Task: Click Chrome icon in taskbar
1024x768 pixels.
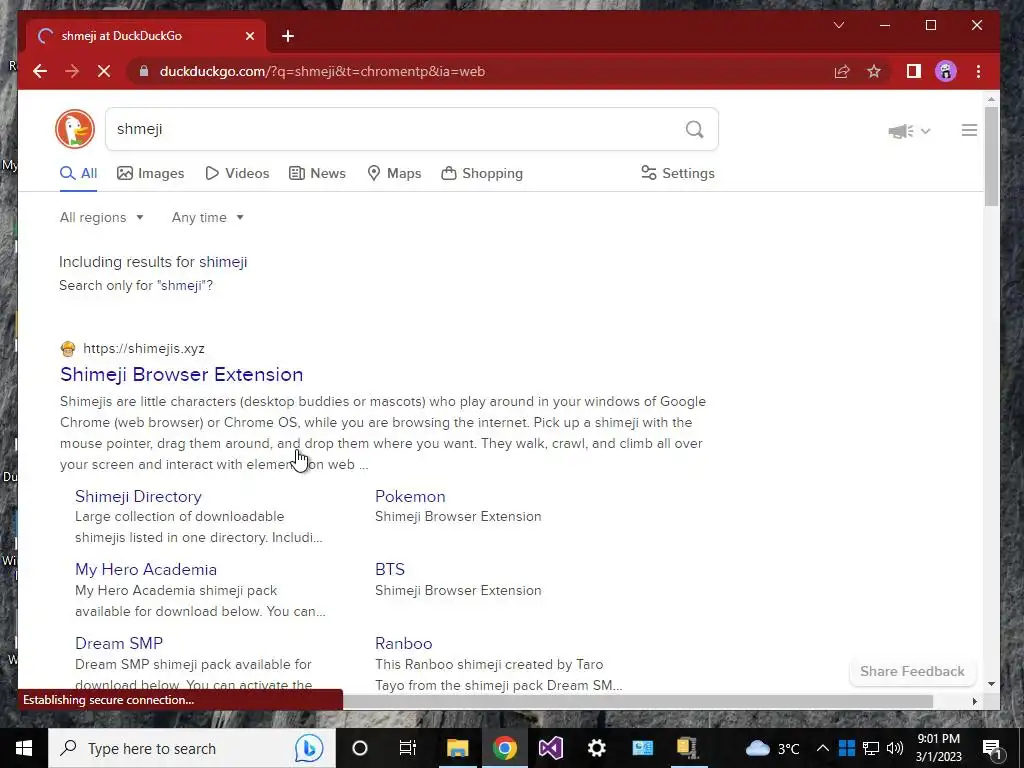Action: (x=504, y=748)
